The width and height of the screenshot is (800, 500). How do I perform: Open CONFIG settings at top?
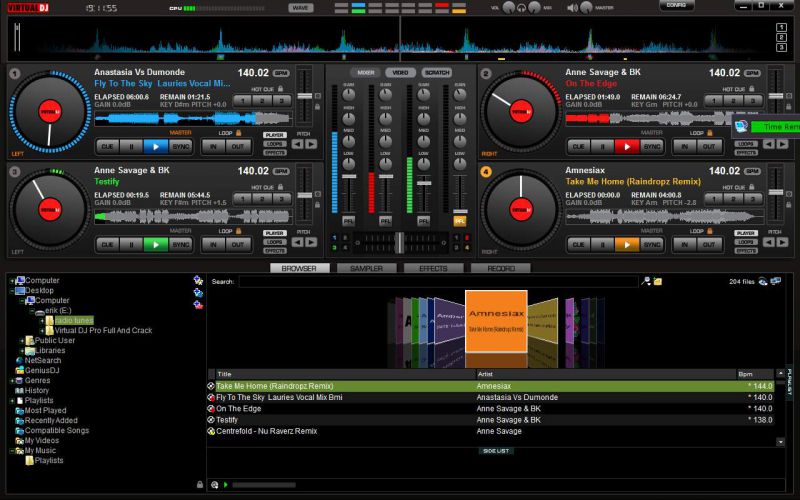tap(677, 5)
